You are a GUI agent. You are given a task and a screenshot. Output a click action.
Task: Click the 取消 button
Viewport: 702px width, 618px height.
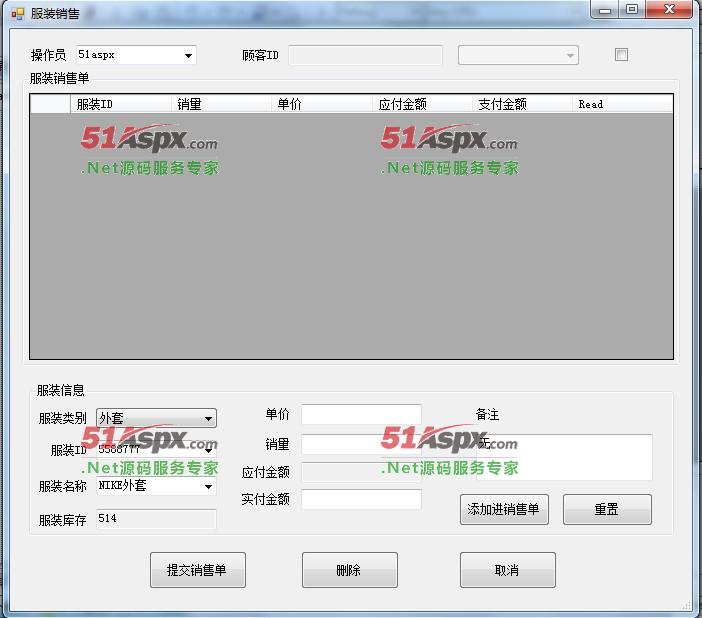[x=507, y=570]
